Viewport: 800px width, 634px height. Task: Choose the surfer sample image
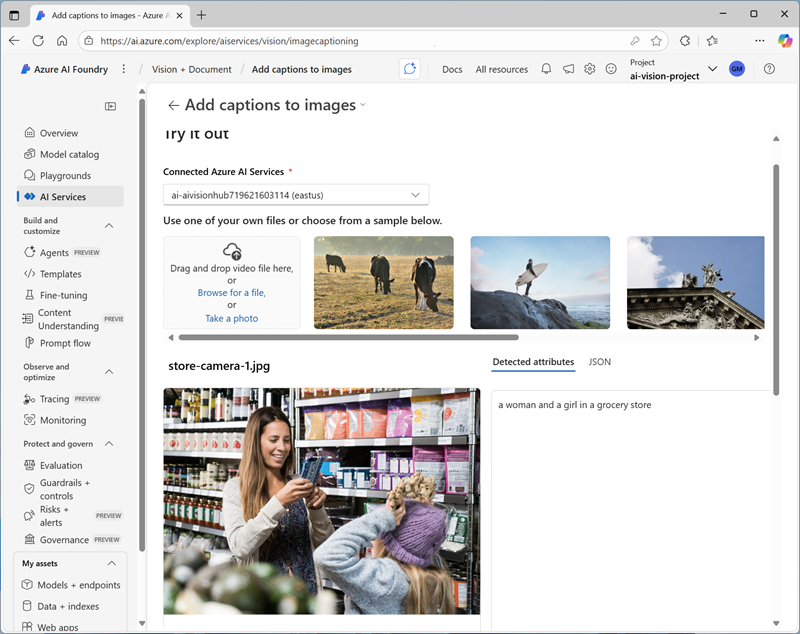[x=540, y=282]
